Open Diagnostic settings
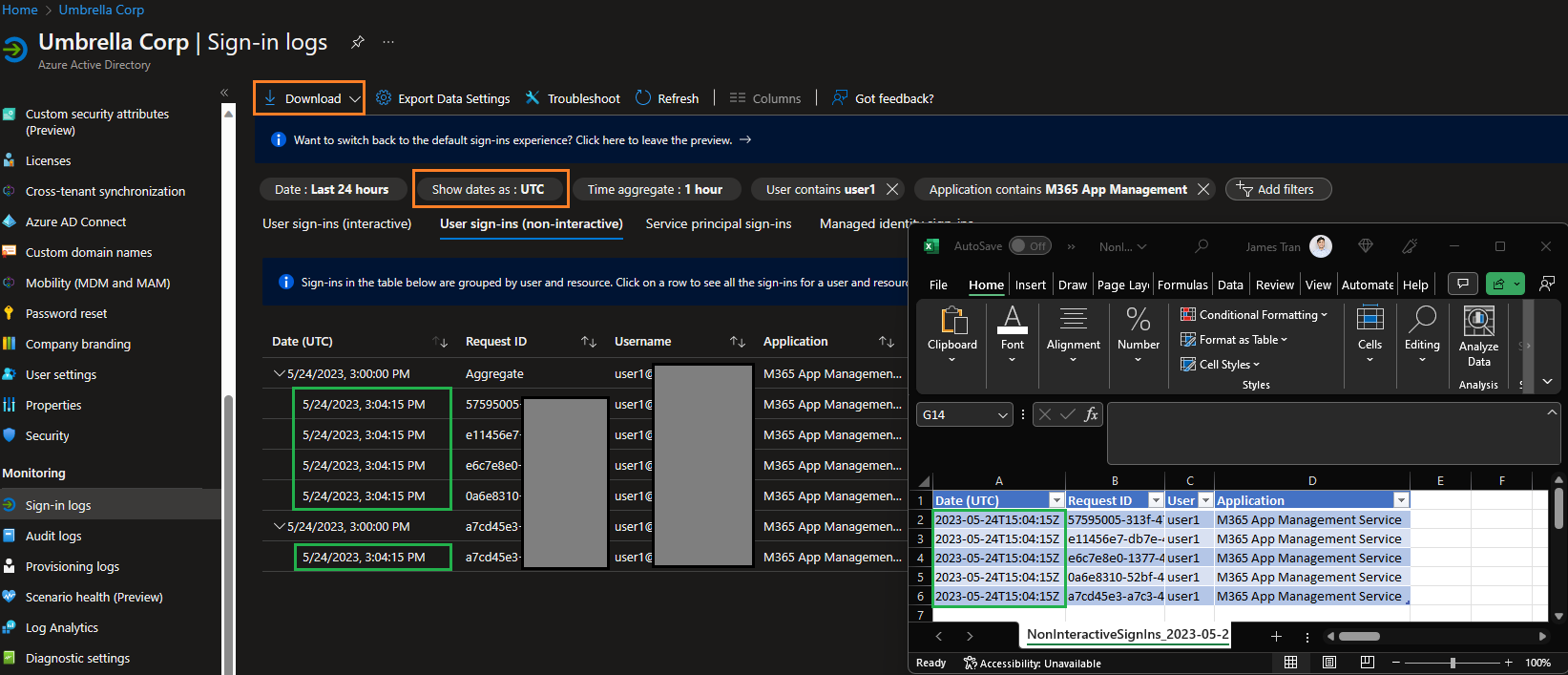 (x=77, y=658)
